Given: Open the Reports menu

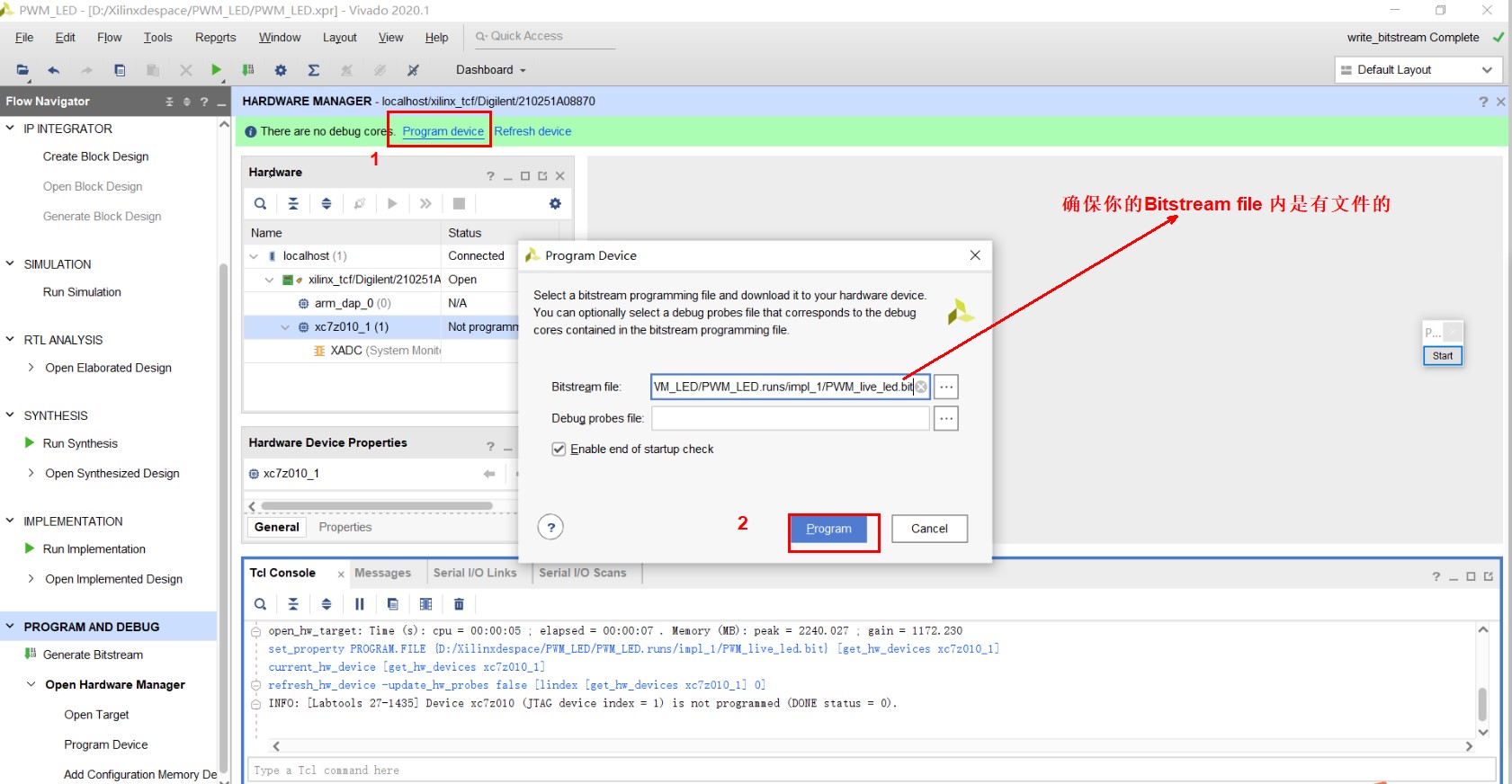Looking at the screenshot, I should (x=215, y=38).
